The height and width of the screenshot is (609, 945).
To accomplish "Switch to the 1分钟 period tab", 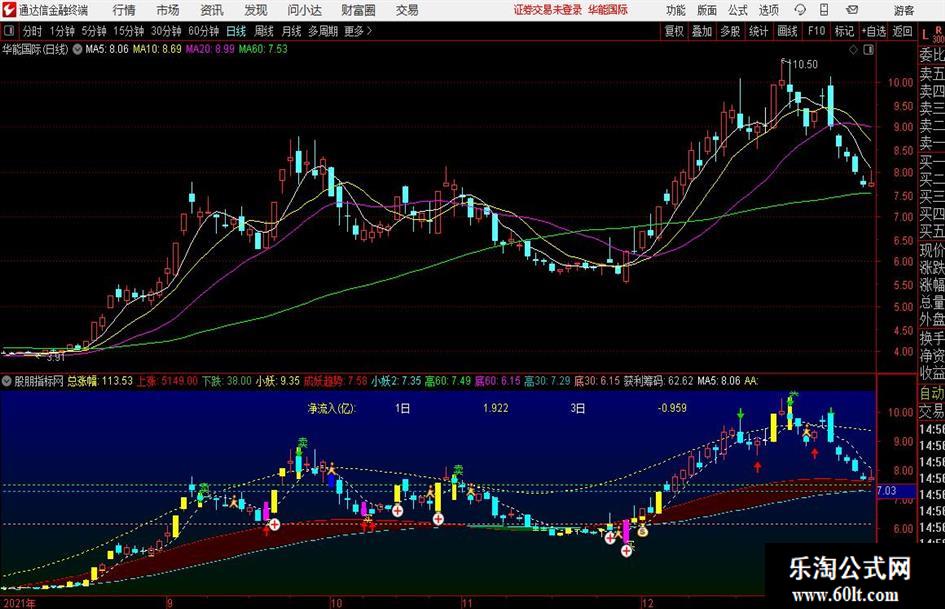I will [x=62, y=31].
